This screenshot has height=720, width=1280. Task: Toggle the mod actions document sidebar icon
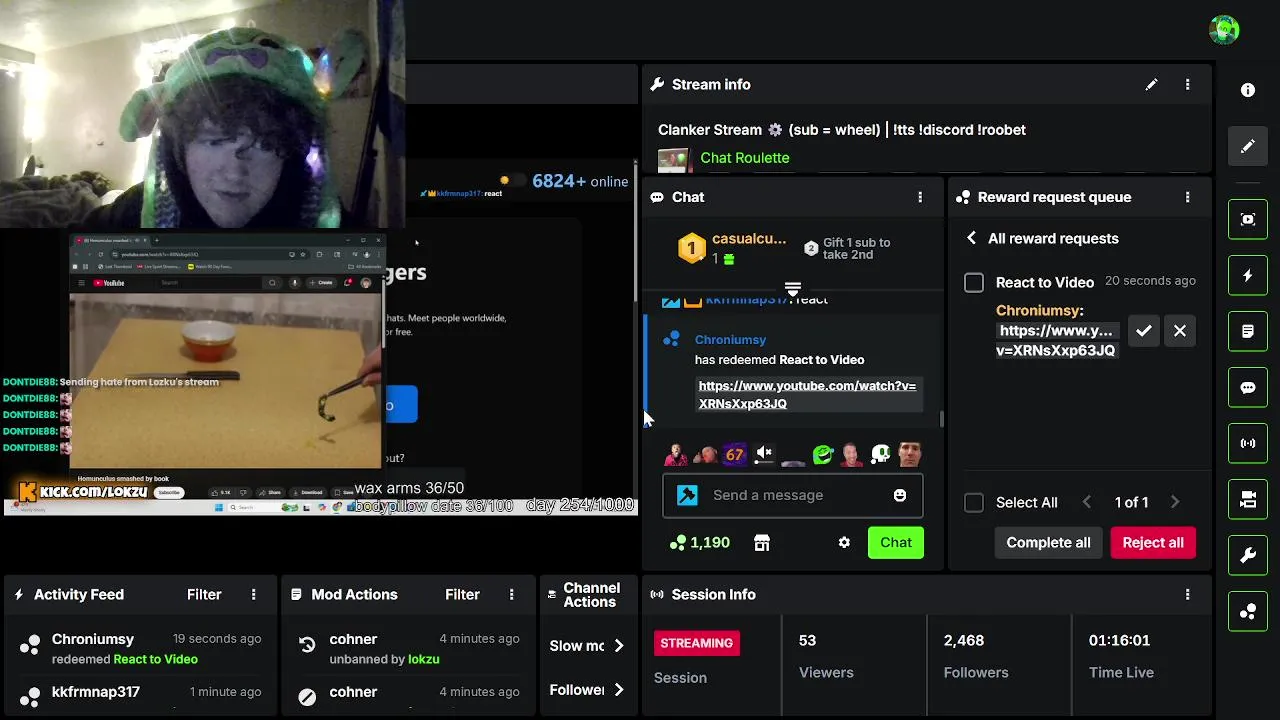(1248, 331)
